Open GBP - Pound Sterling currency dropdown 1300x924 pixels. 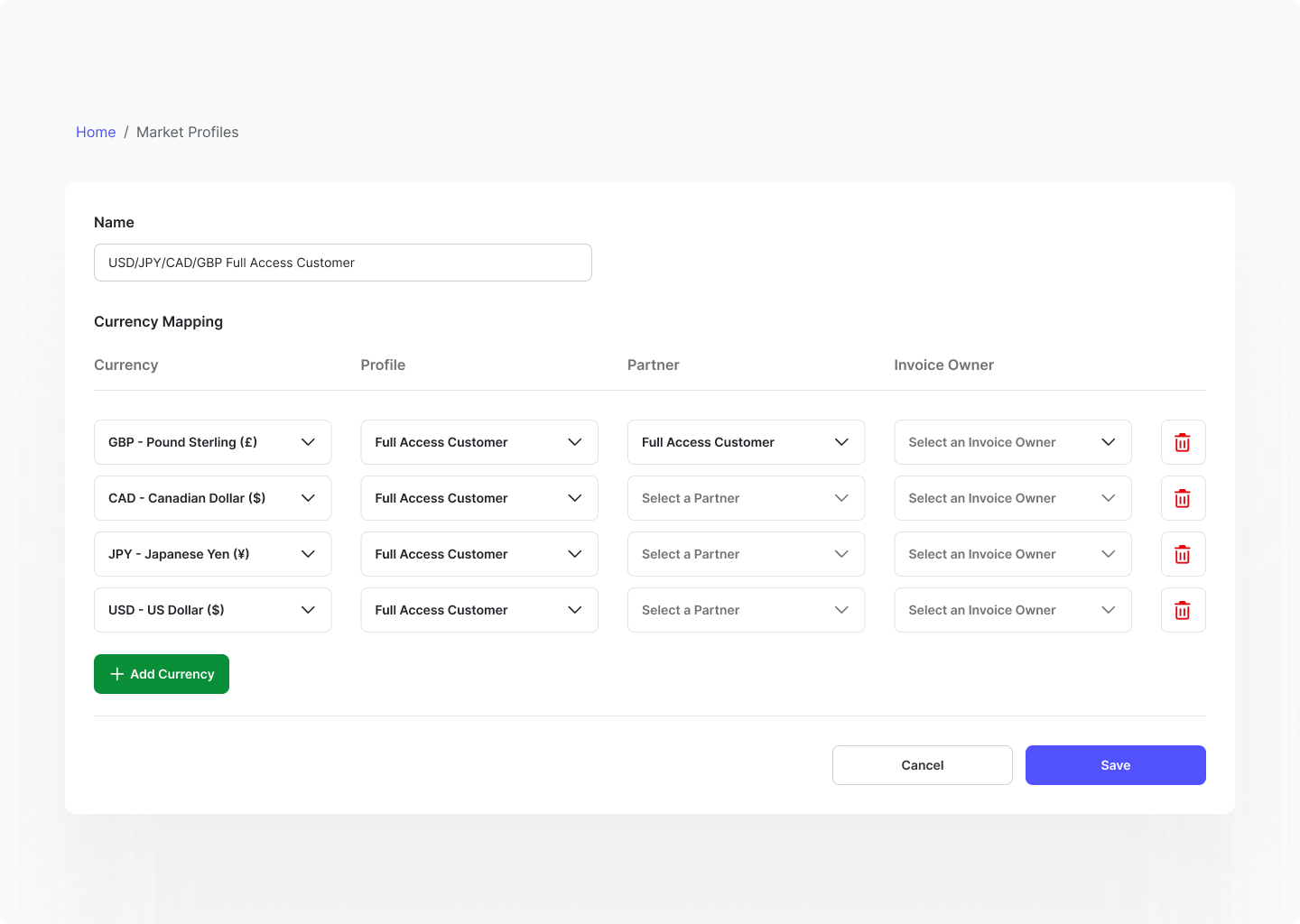pos(212,442)
